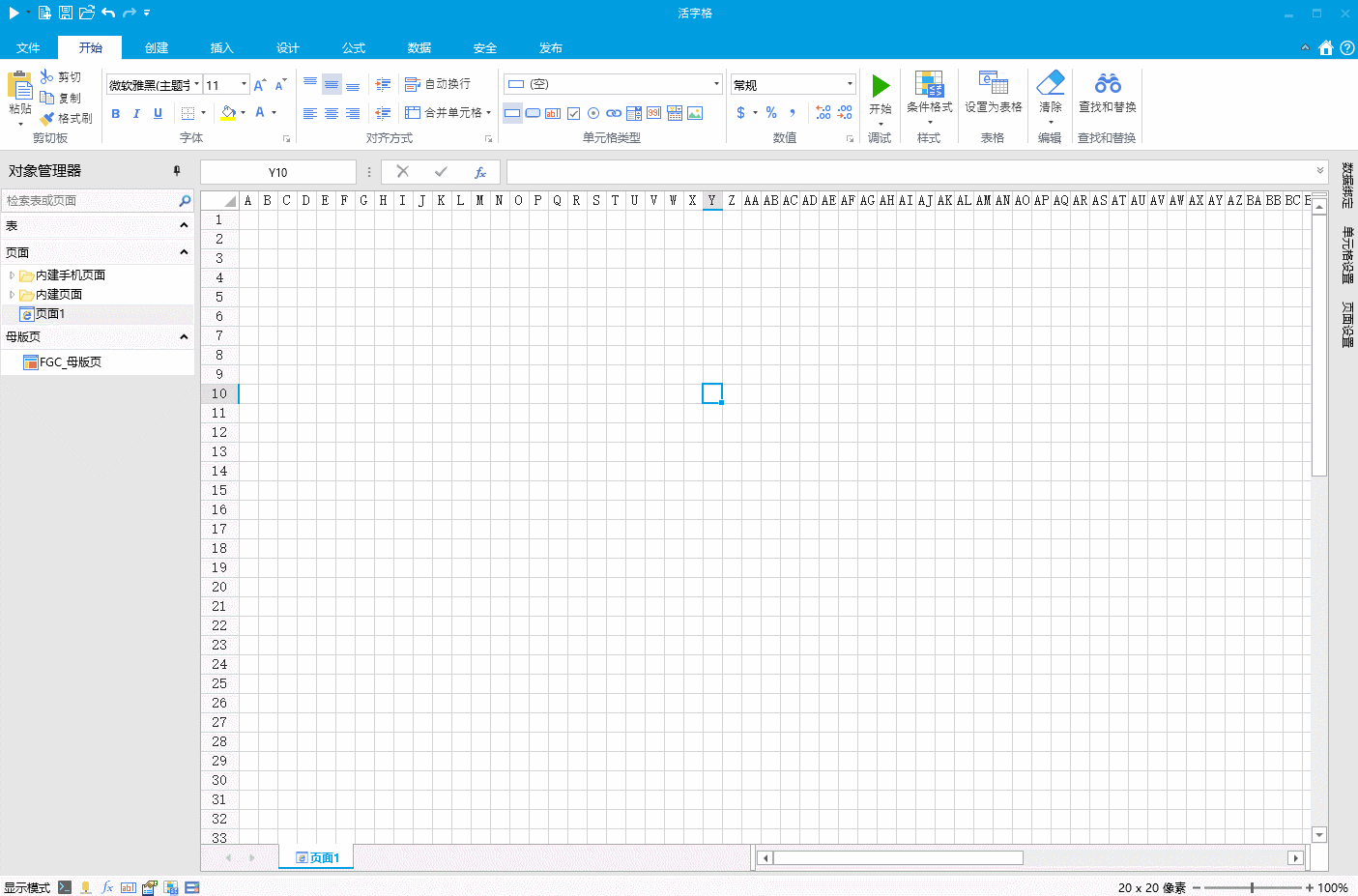1358x896 pixels.
Task: Open the font name dropdown
Action: pyautogui.click(x=196, y=84)
